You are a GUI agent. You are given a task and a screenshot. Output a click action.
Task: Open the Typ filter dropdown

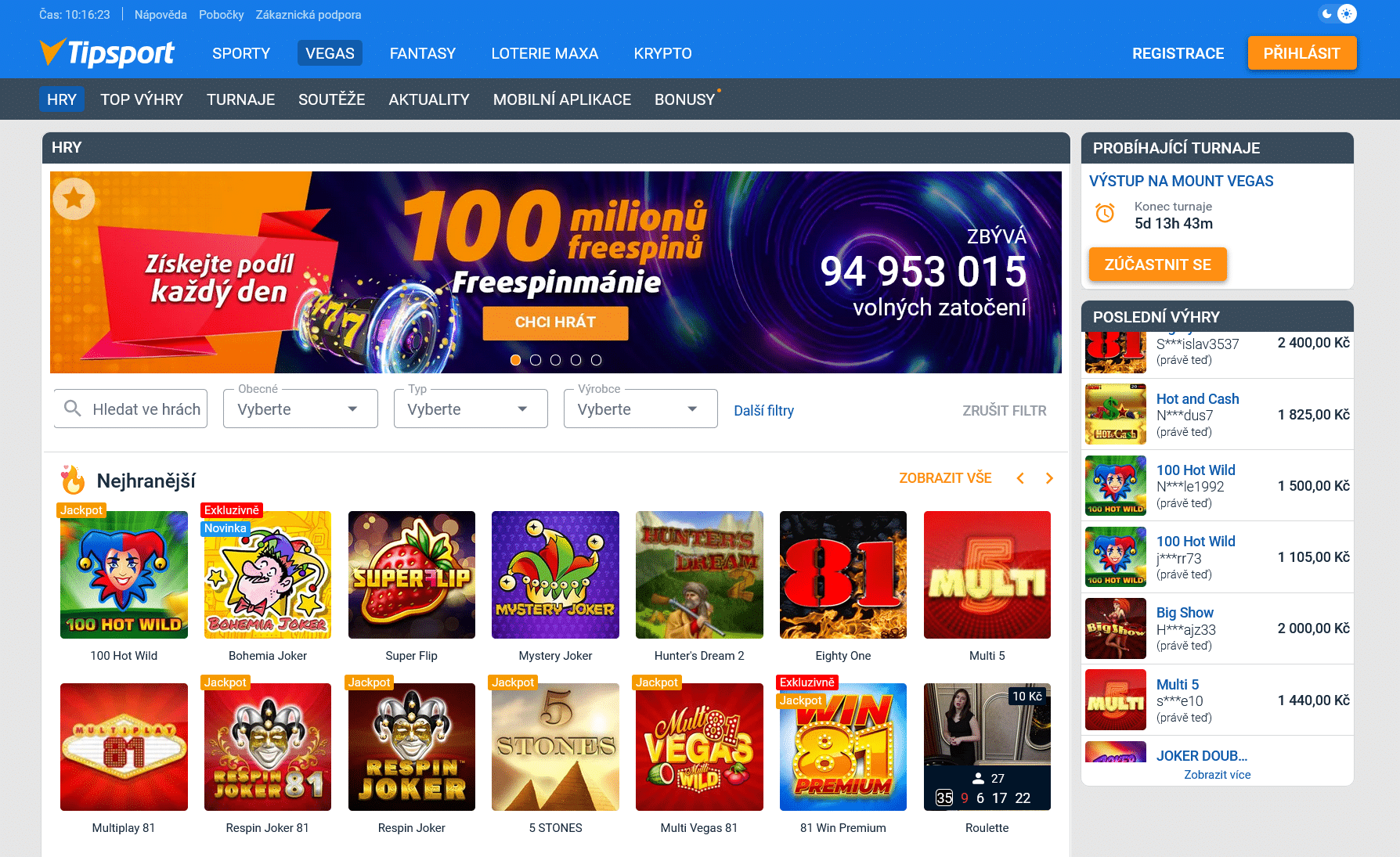471,409
